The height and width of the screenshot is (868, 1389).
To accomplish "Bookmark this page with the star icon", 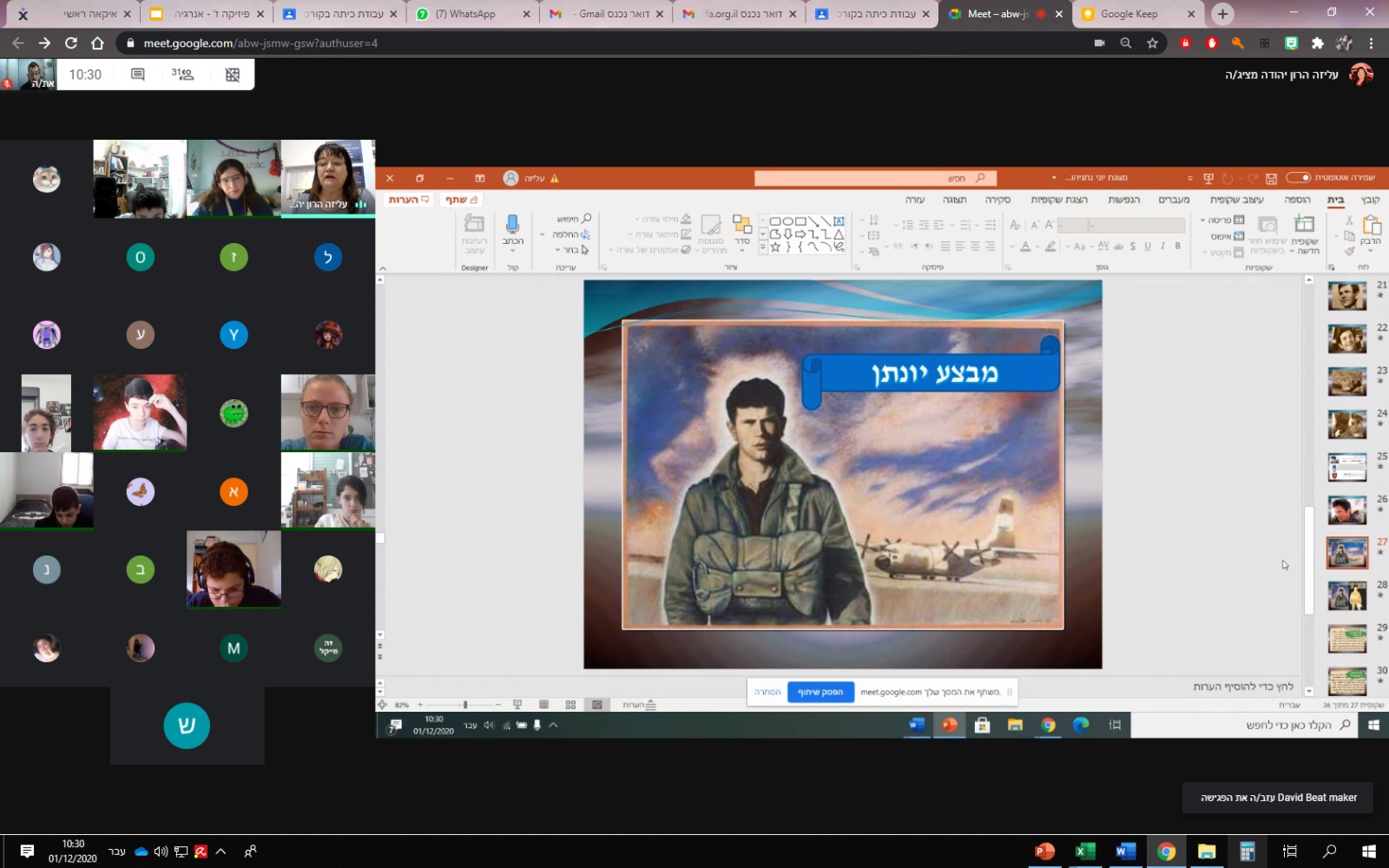I will [1152, 43].
